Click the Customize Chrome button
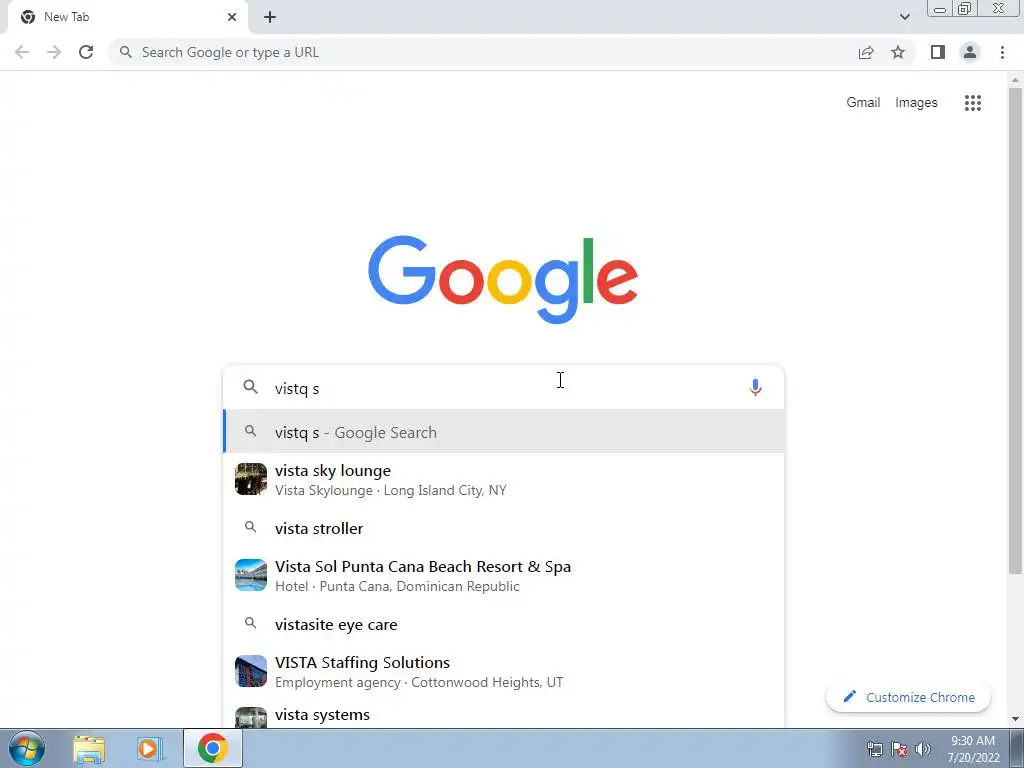 tap(908, 697)
